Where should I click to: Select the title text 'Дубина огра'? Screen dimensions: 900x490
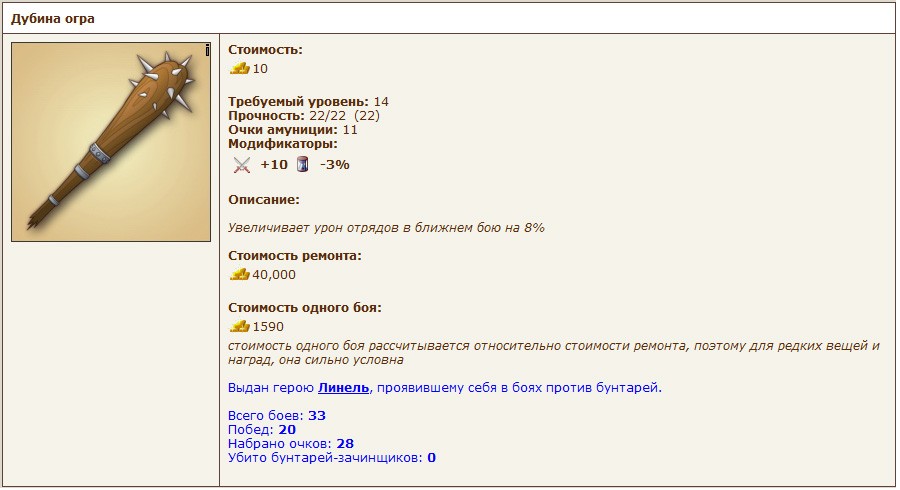(x=53, y=19)
